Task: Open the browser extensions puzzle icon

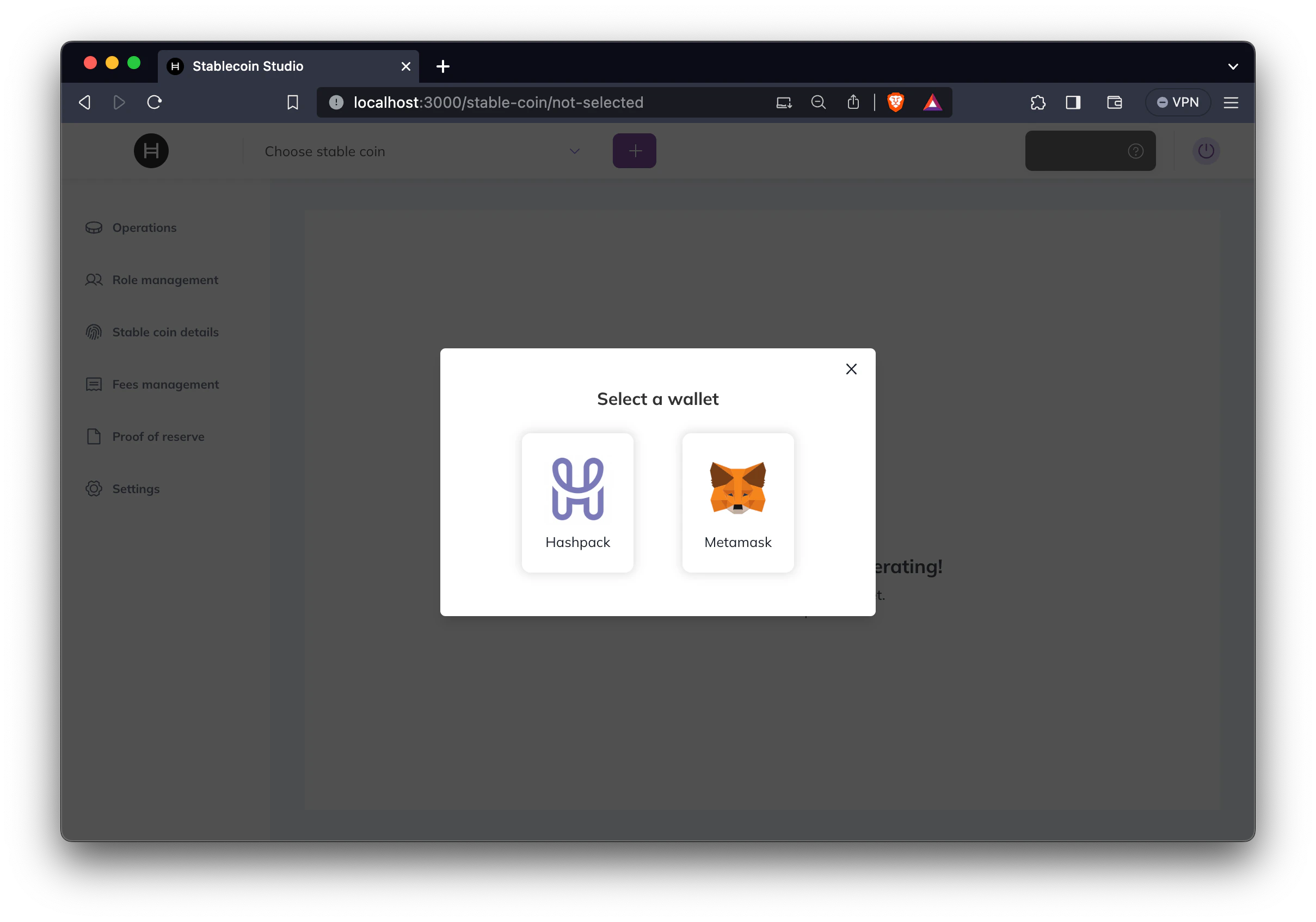Action: click(x=1037, y=102)
